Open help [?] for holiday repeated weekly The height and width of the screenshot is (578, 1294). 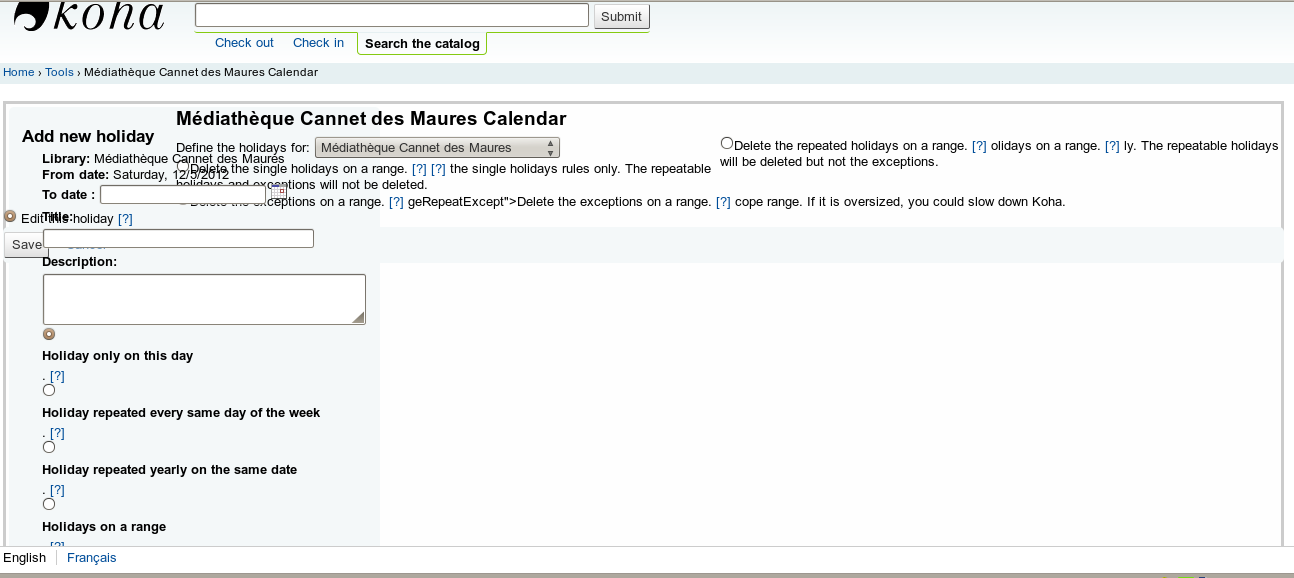click(57, 433)
